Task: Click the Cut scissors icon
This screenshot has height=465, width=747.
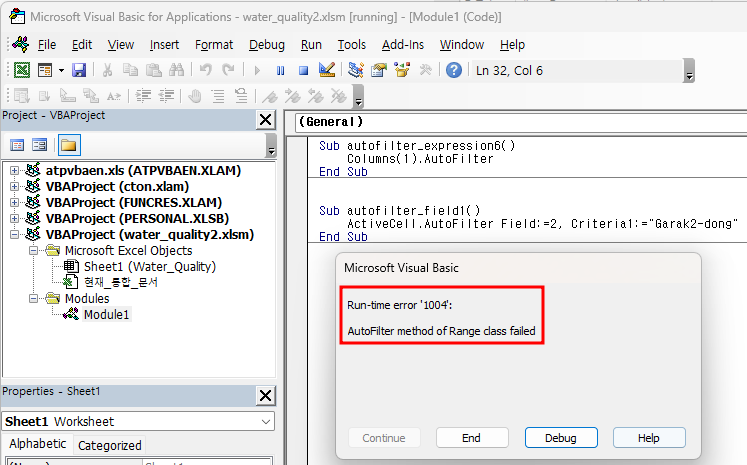Action: click(107, 71)
